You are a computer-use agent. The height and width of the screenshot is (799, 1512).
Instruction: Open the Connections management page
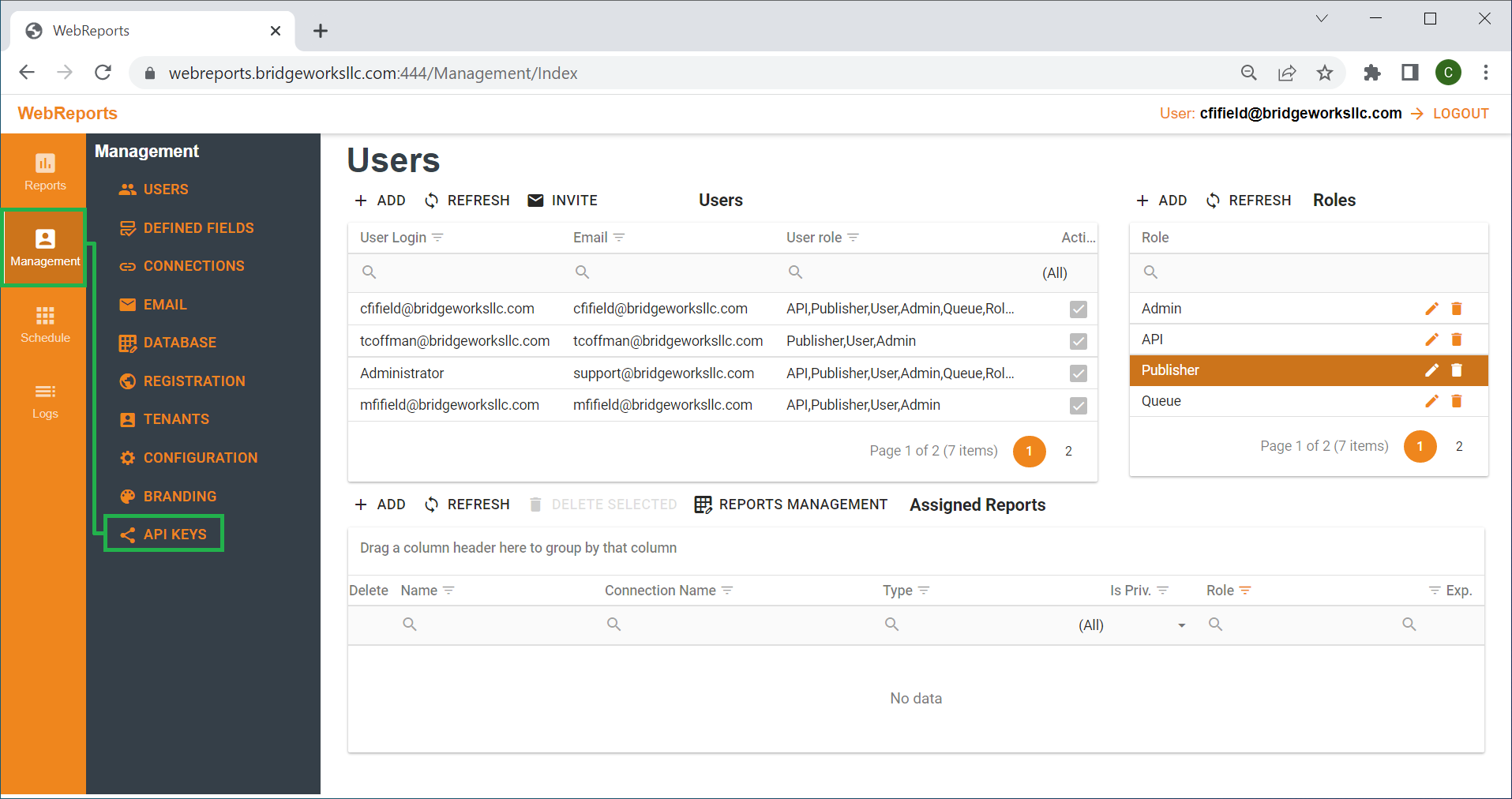pyautogui.click(x=182, y=266)
